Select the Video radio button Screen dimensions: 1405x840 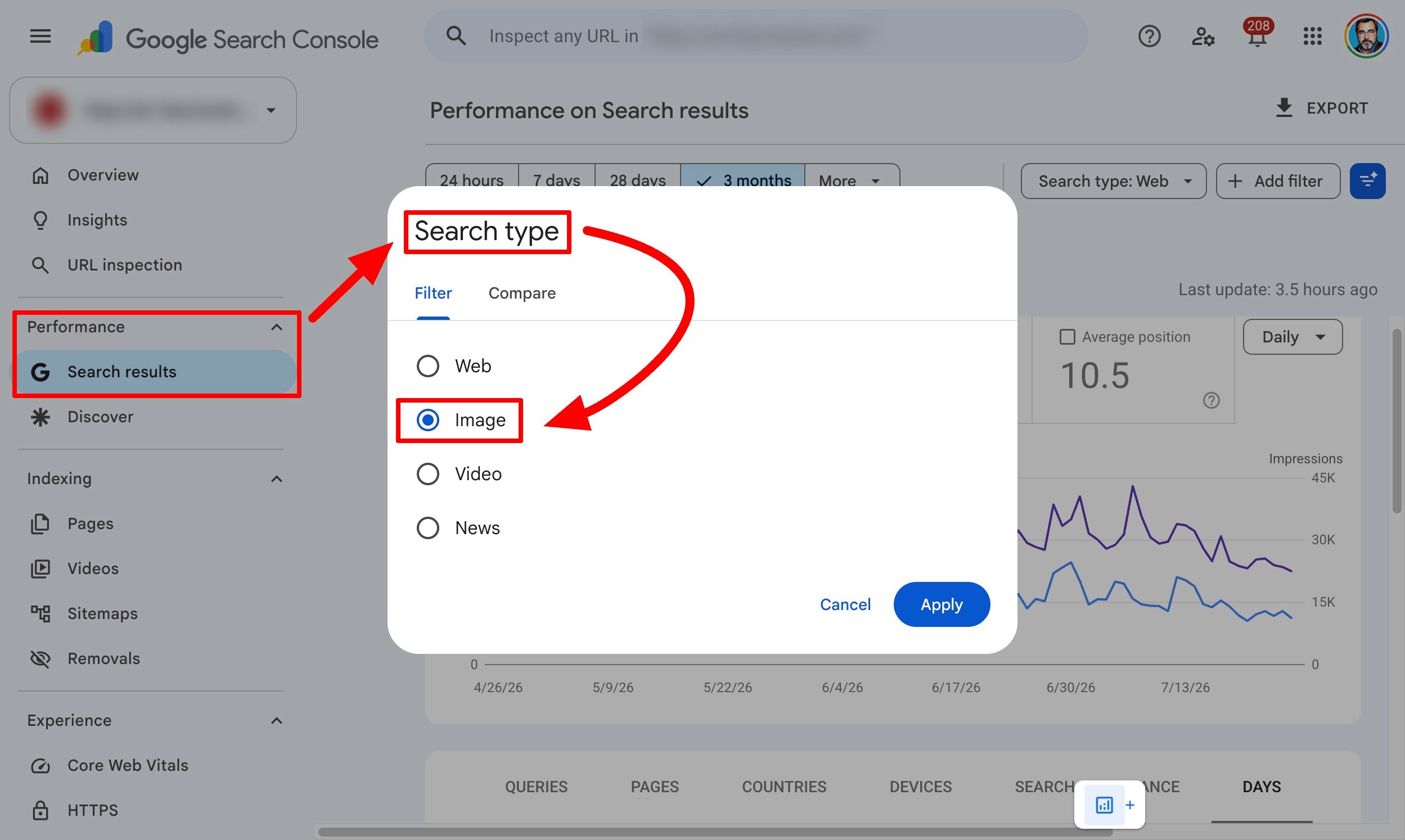(x=428, y=475)
